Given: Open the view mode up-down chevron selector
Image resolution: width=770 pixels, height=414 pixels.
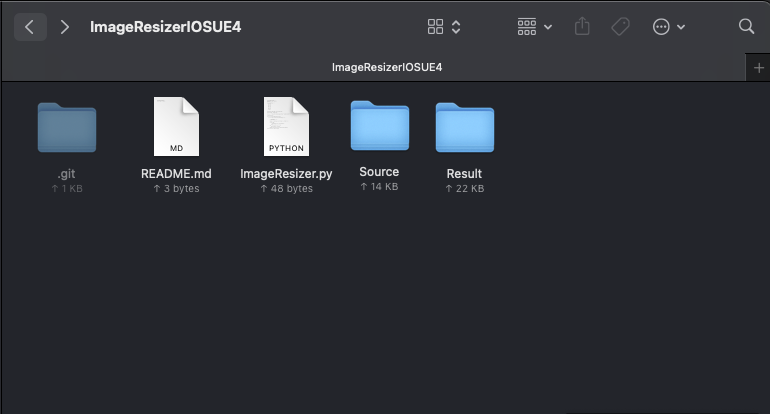Looking at the screenshot, I should point(456,27).
